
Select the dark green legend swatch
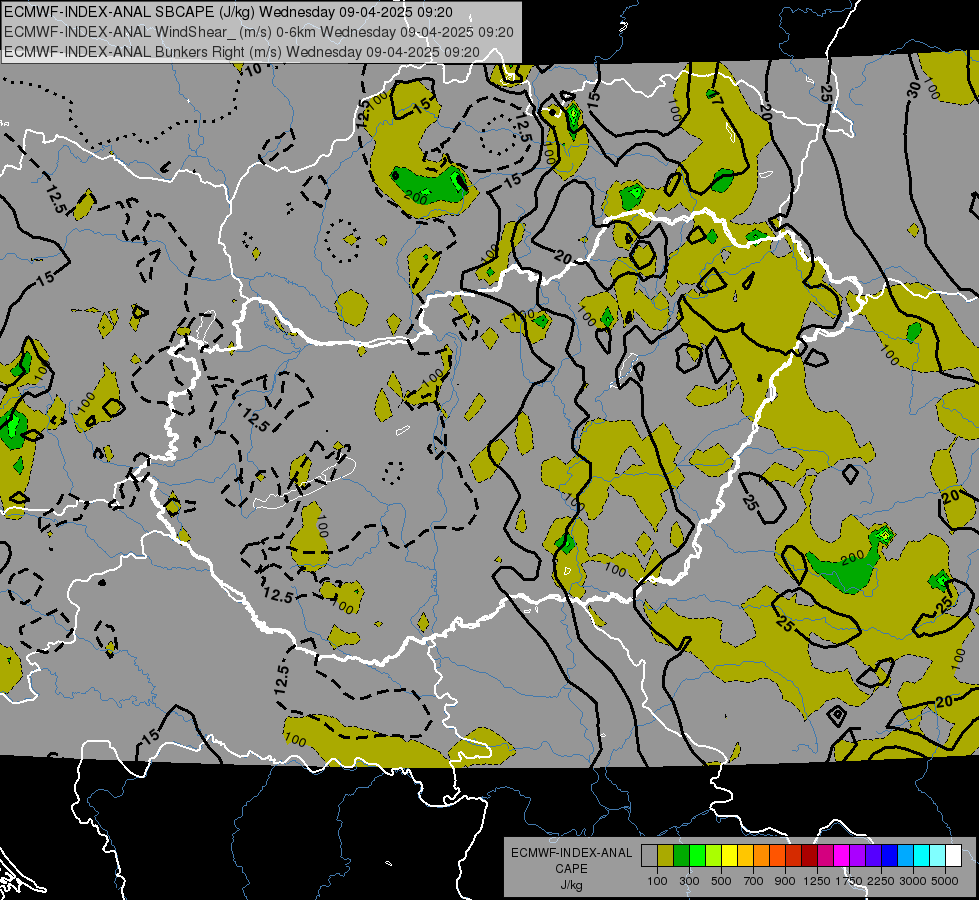pos(682,856)
